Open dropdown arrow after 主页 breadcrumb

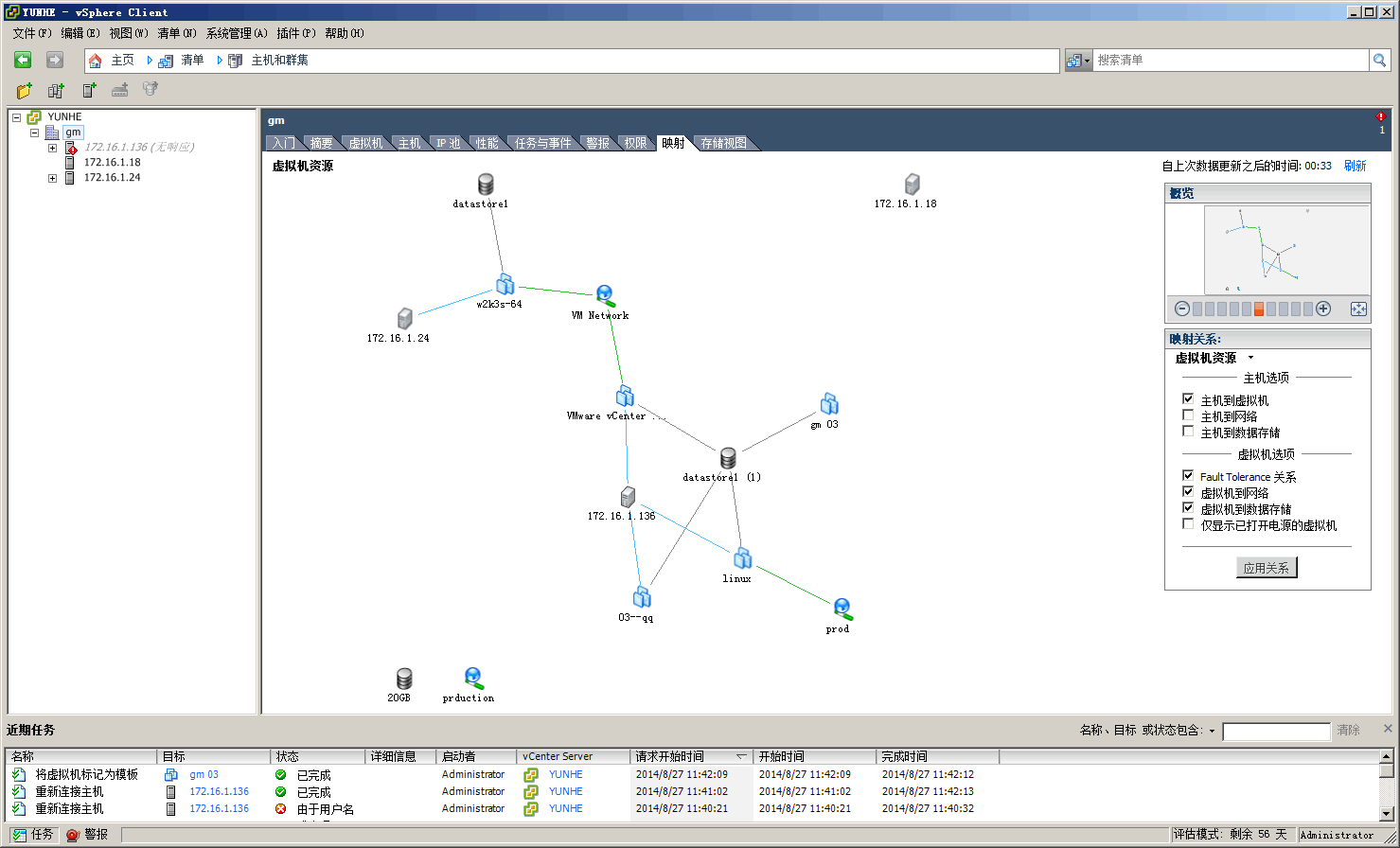coord(150,61)
